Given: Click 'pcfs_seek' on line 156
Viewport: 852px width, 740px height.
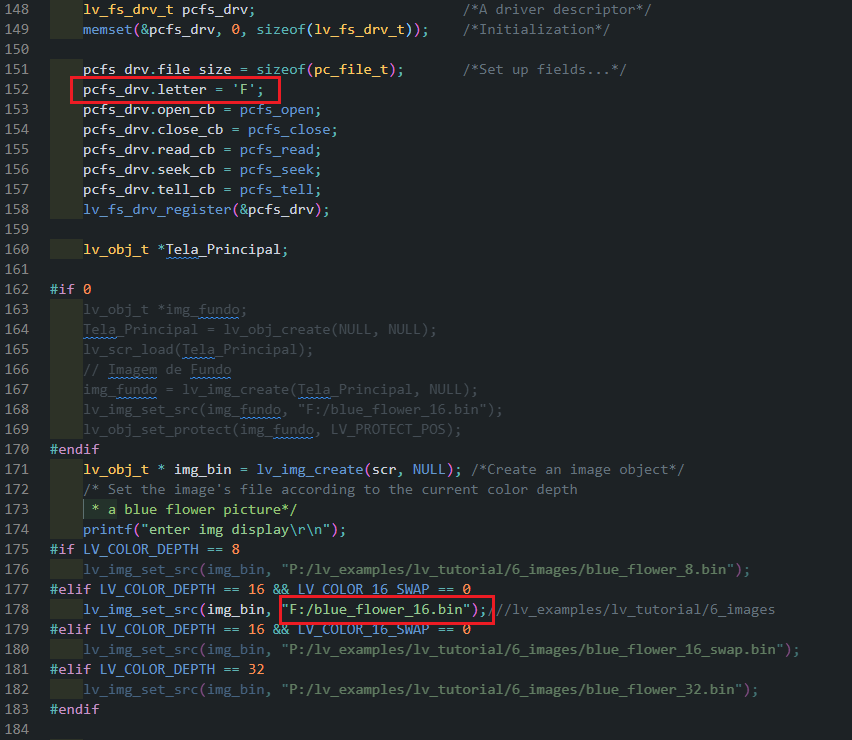Looking at the screenshot, I should [x=277, y=170].
